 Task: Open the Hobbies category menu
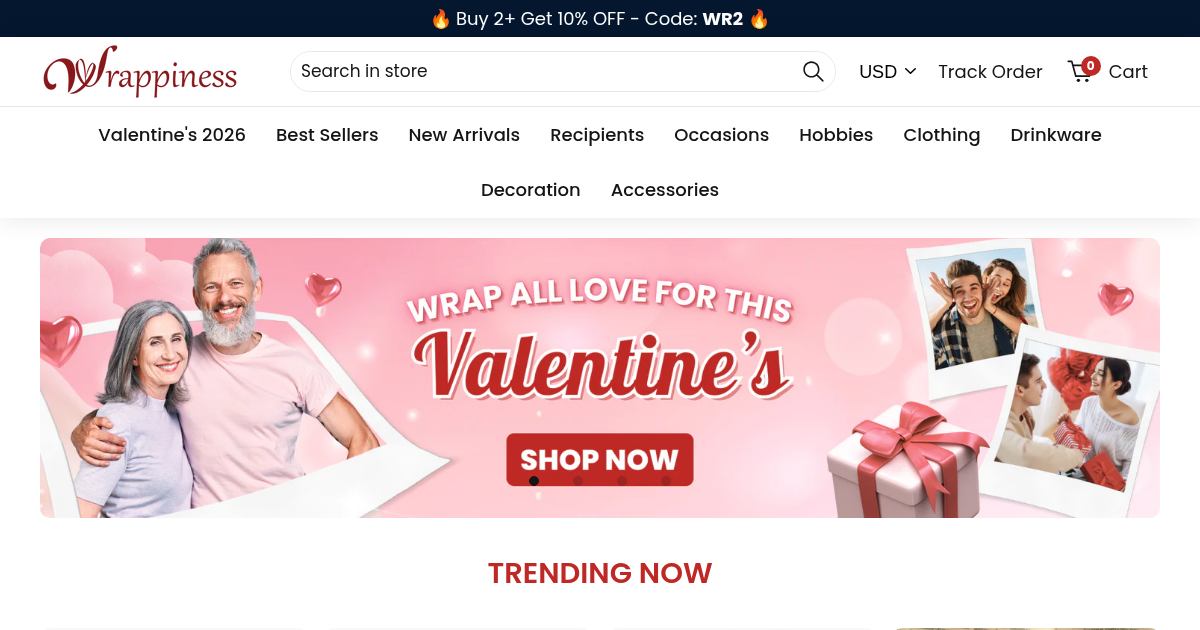click(x=836, y=135)
